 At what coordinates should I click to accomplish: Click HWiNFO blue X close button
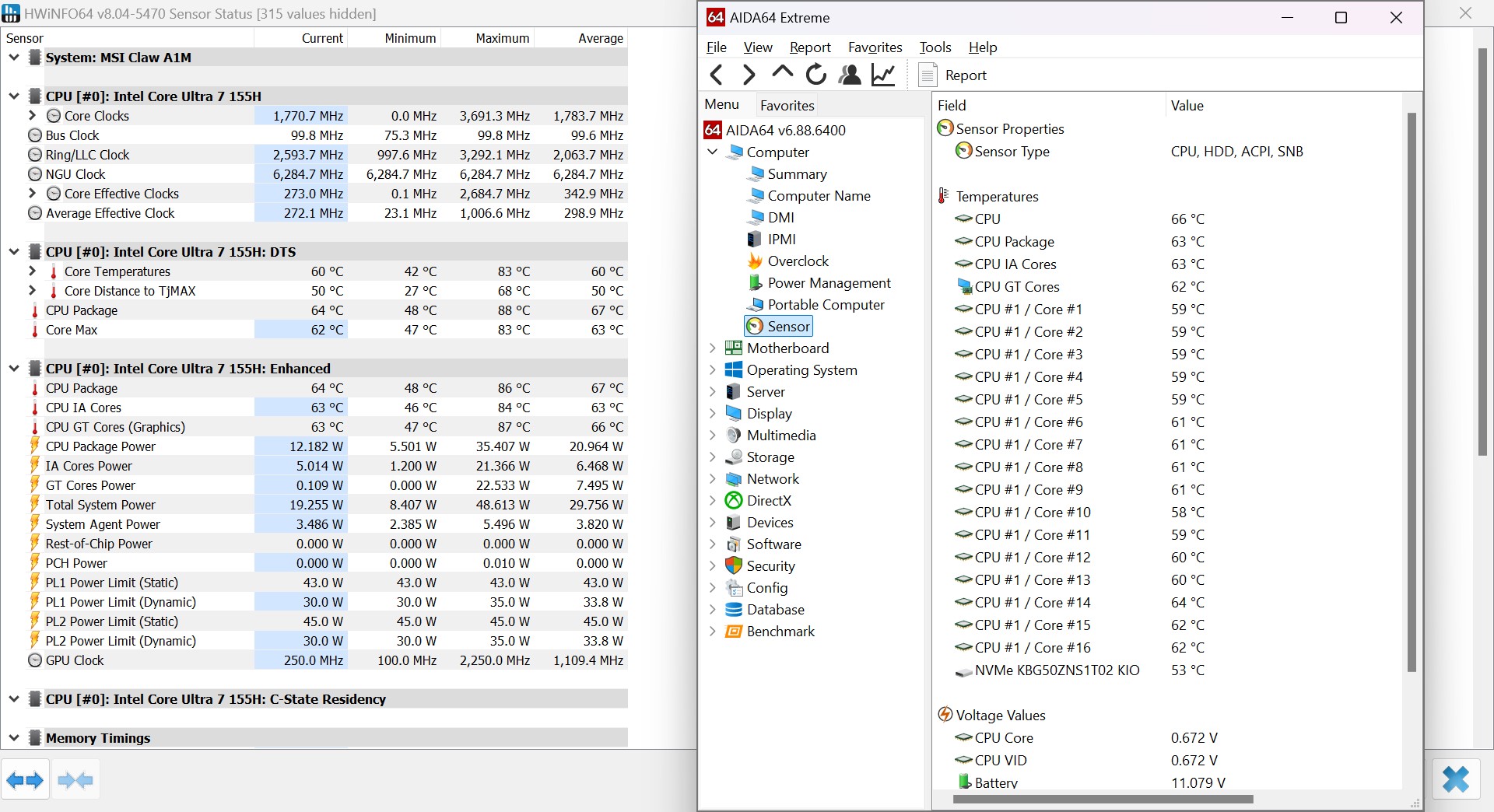(1456, 779)
